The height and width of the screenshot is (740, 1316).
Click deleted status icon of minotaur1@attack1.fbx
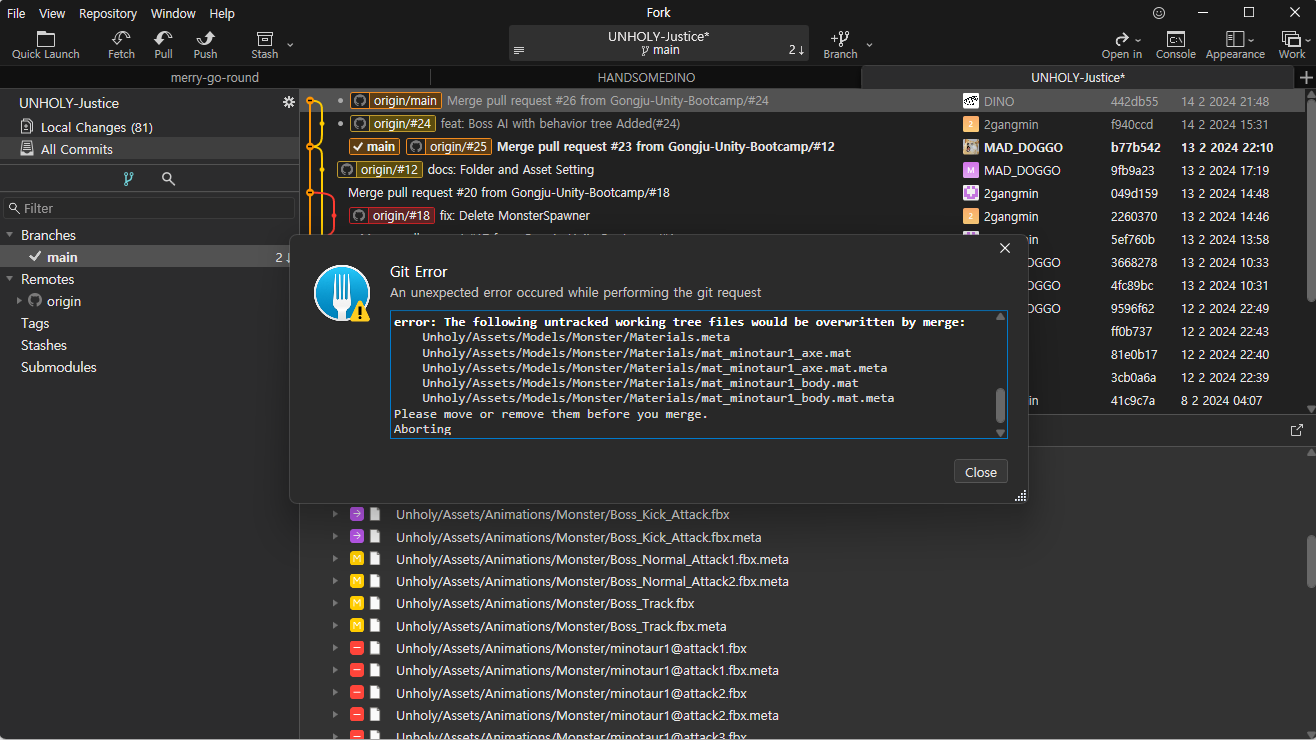(357, 648)
